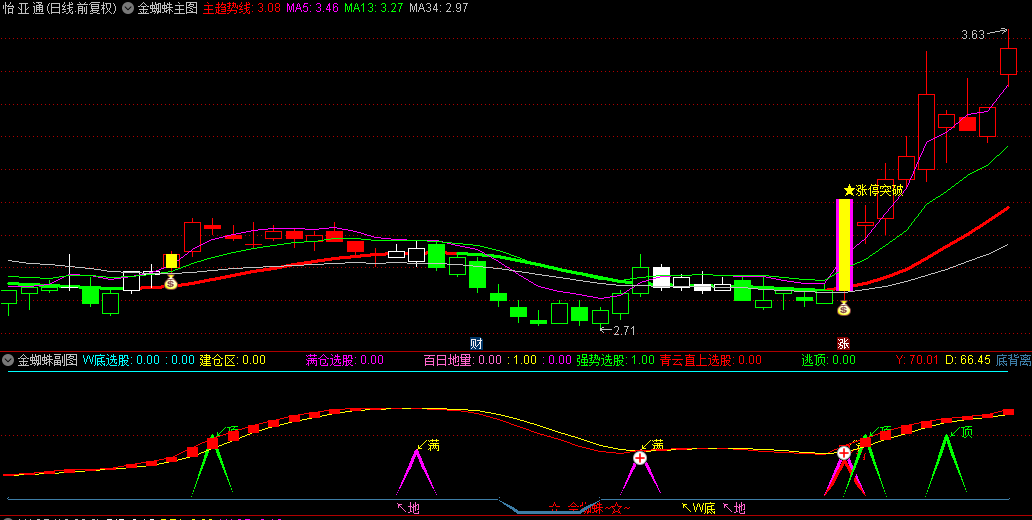This screenshot has height=520, width=1032.
Task: Click the tall yellow-magenta 涨停突破 candle
Action: [x=844, y=245]
